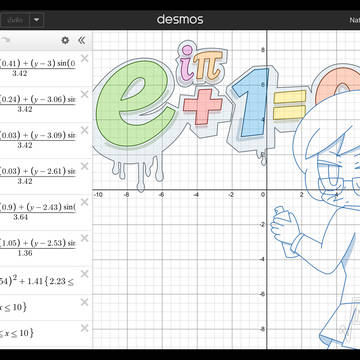Delete the expression with 1.41{2.23 ≤
The image size is (360, 360).
tap(85, 274)
